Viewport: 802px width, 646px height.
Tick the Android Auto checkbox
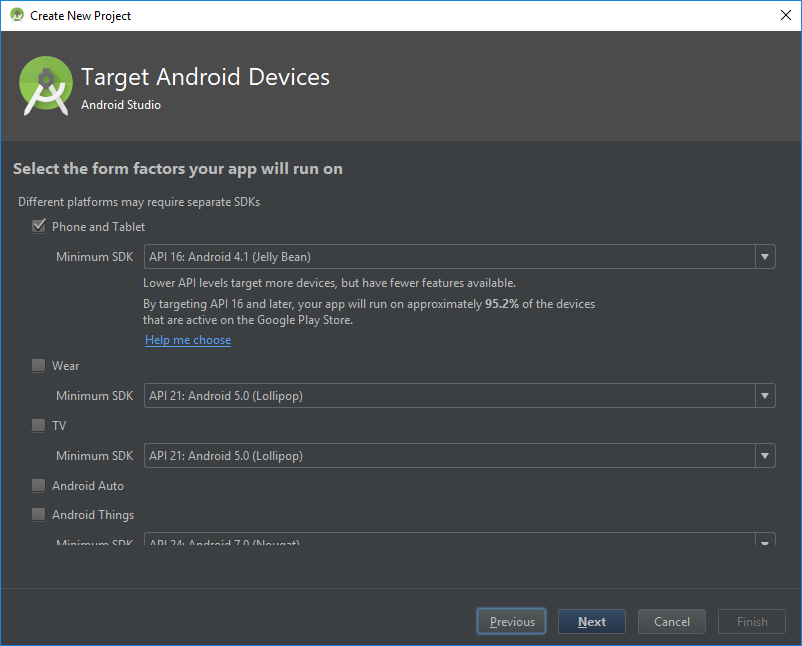click(39, 486)
